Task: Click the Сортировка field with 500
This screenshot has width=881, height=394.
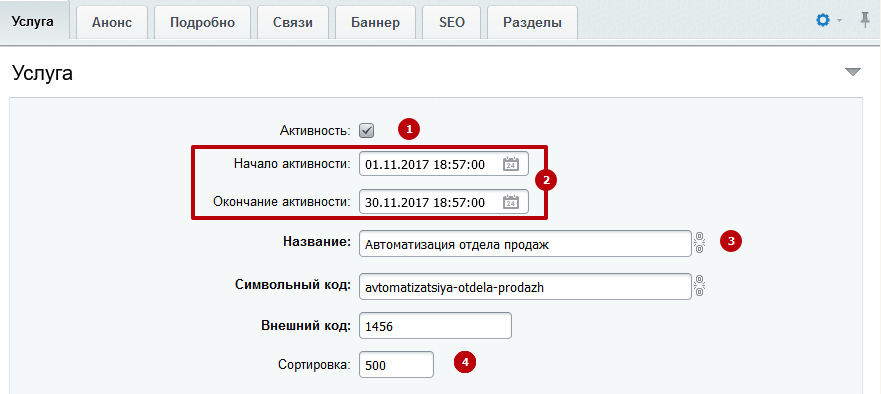Action: [396, 364]
